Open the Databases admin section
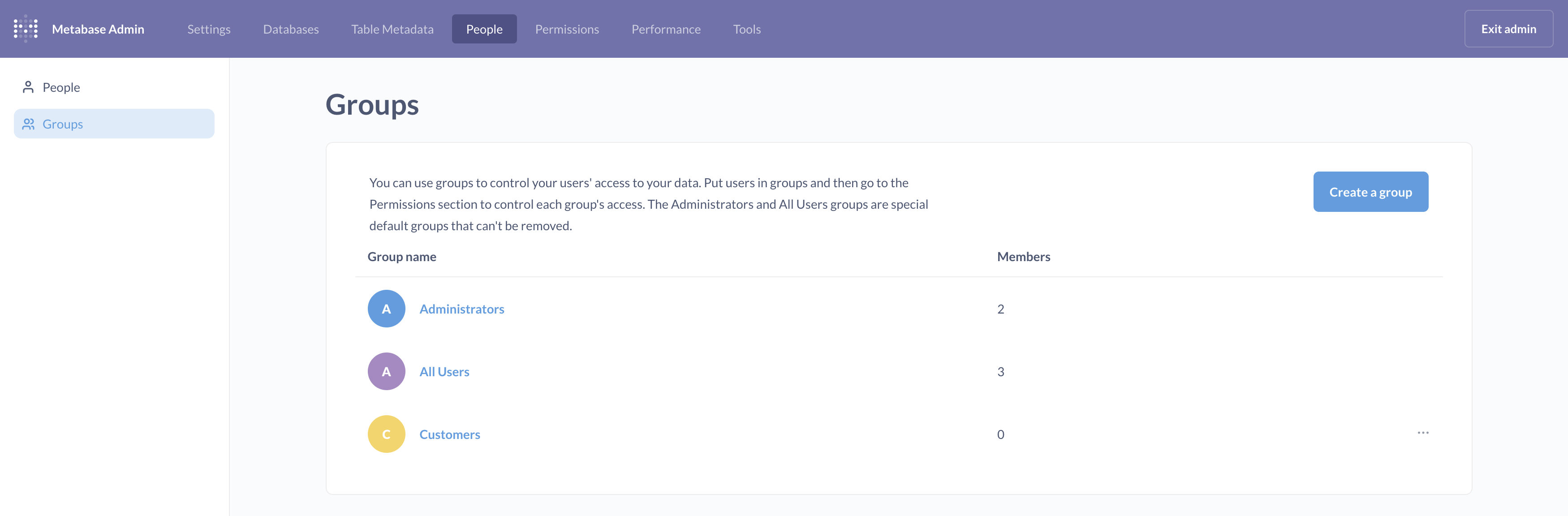 coord(291,29)
